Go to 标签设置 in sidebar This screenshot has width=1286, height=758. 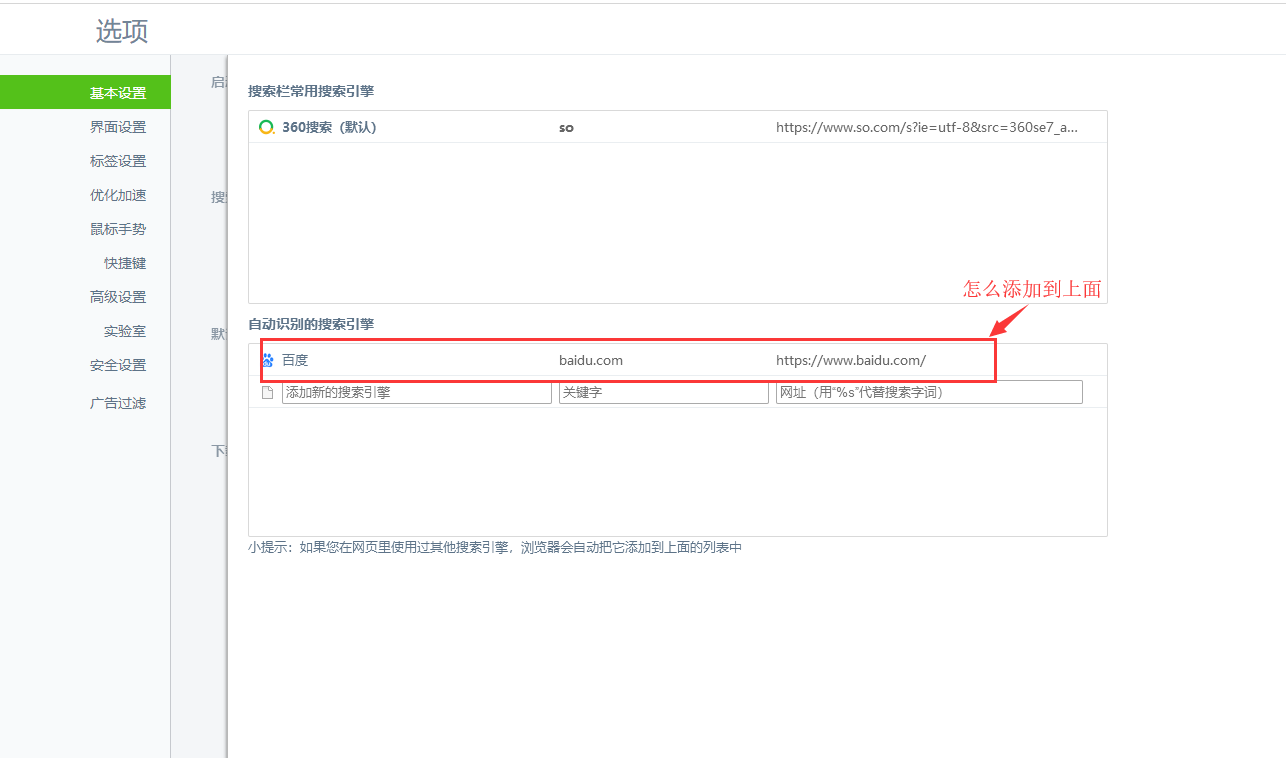[118, 161]
